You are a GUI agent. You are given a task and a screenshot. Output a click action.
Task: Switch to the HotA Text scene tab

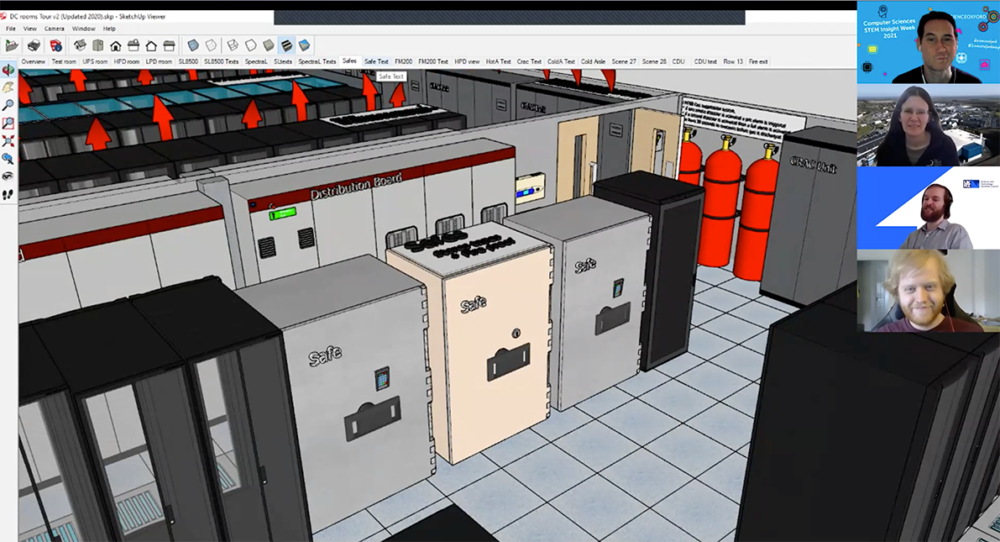[499, 62]
